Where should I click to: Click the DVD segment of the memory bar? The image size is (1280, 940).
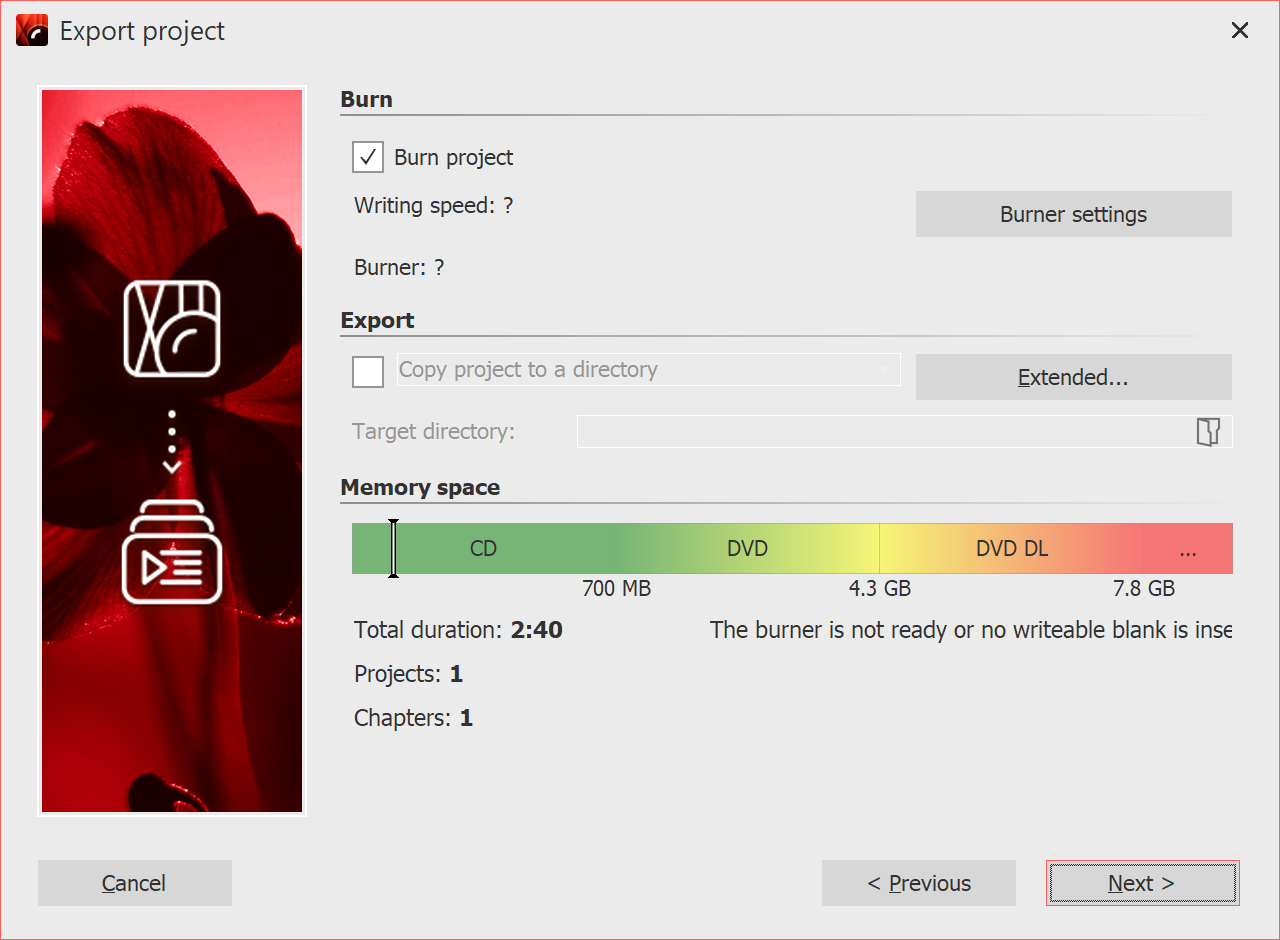pos(746,548)
